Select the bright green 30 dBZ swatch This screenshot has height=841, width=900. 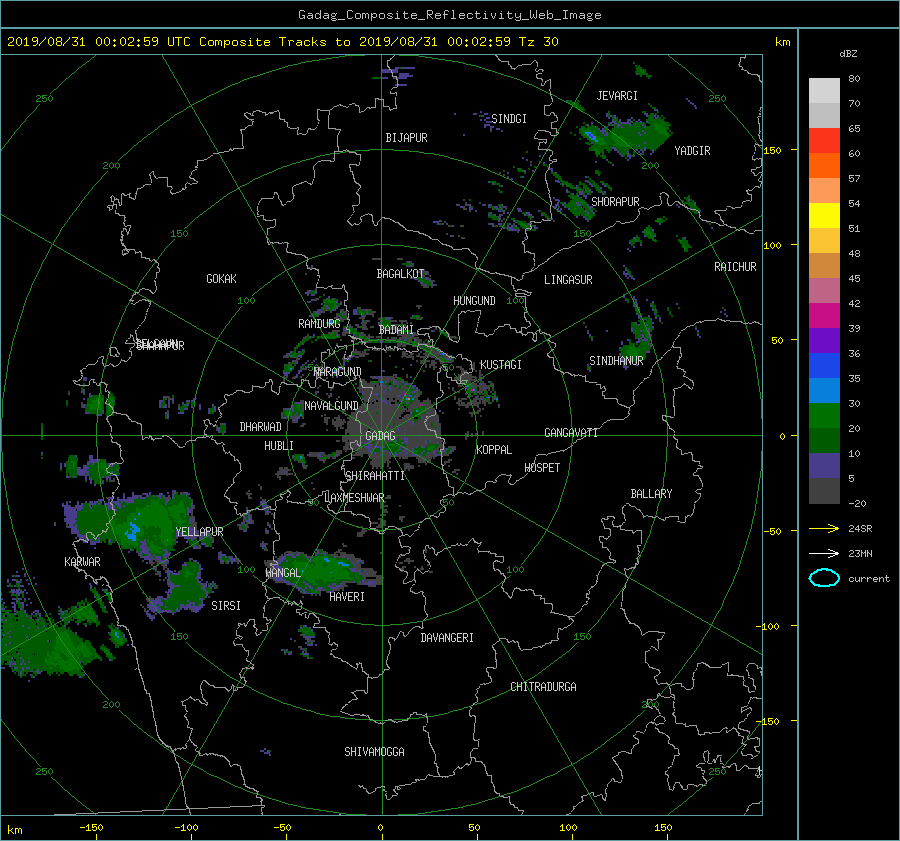[824, 416]
